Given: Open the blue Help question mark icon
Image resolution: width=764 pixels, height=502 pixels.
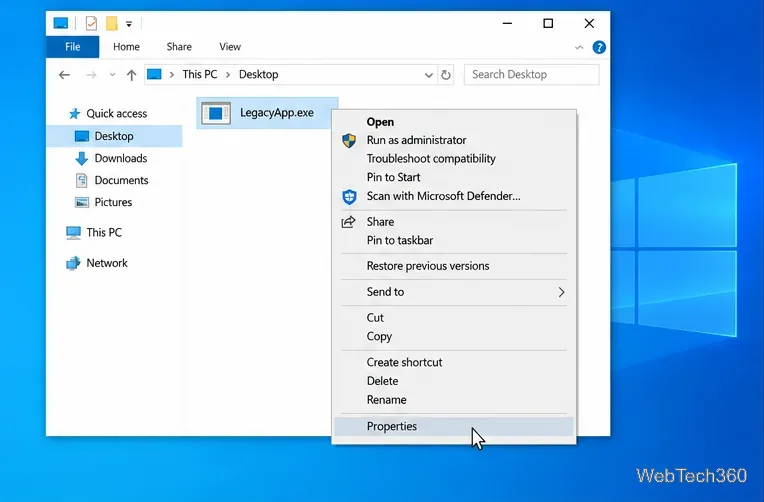Looking at the screenshot, I should (x=599, y=47).
